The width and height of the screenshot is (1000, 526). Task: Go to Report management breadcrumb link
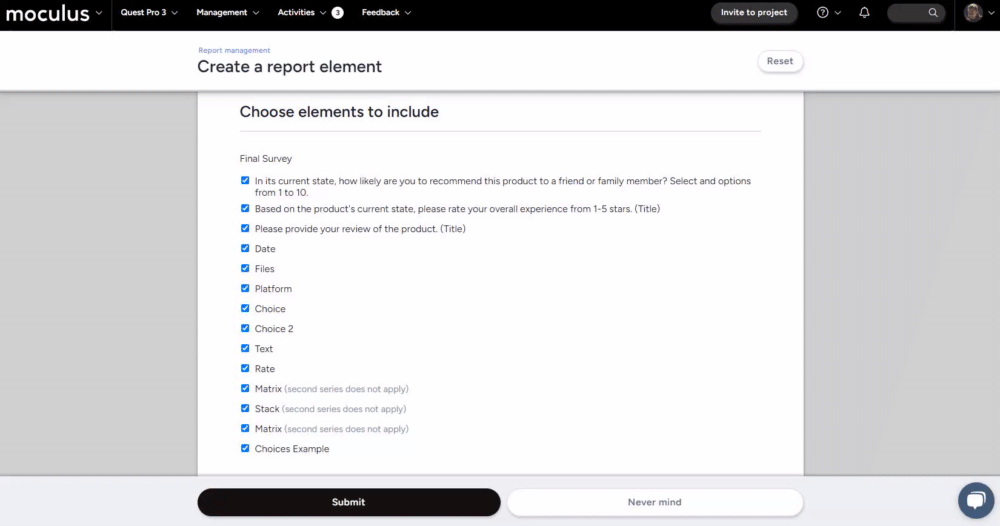(x=234, y=50)
